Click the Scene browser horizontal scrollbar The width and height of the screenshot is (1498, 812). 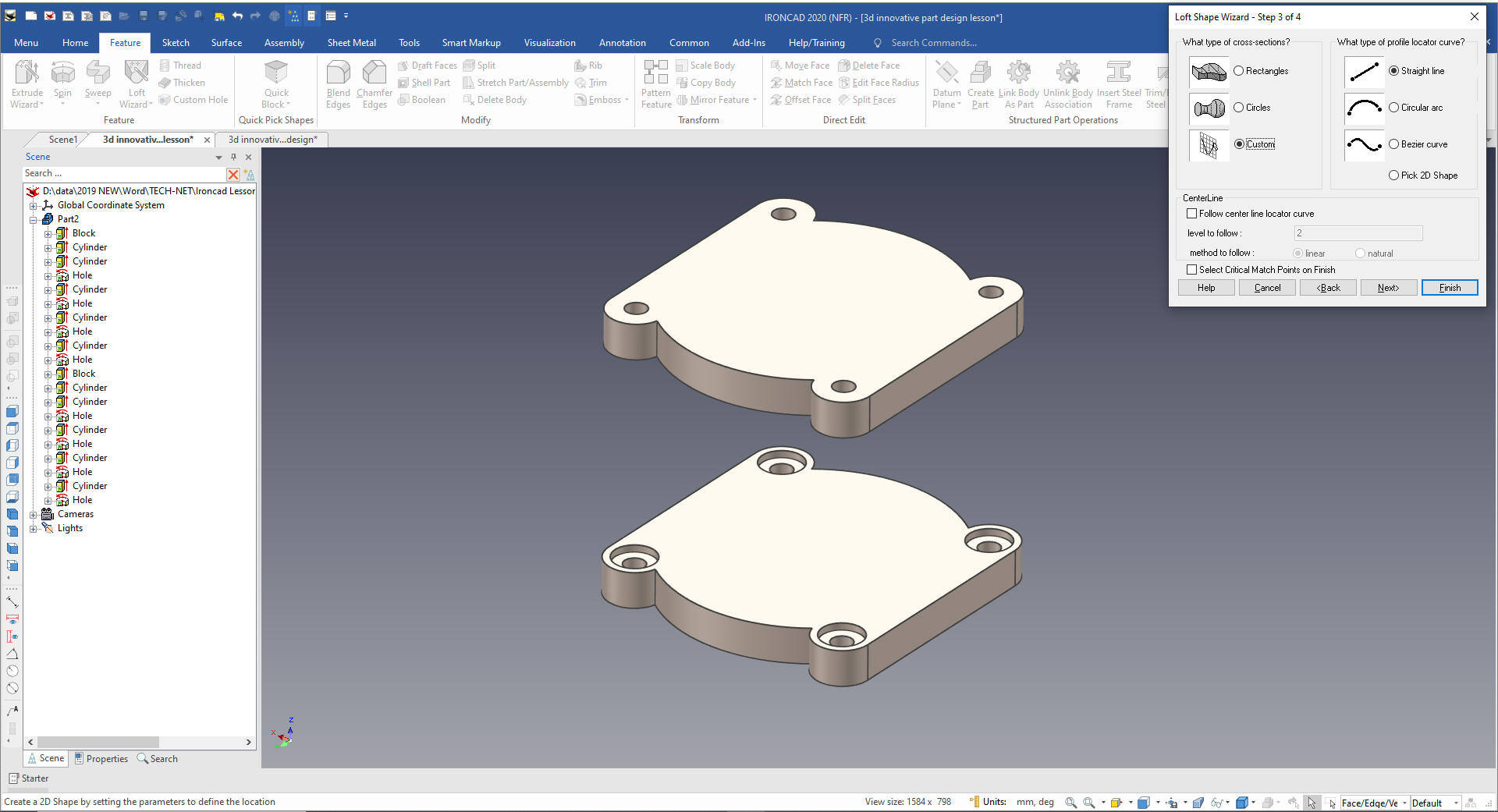tap(98, 743)
